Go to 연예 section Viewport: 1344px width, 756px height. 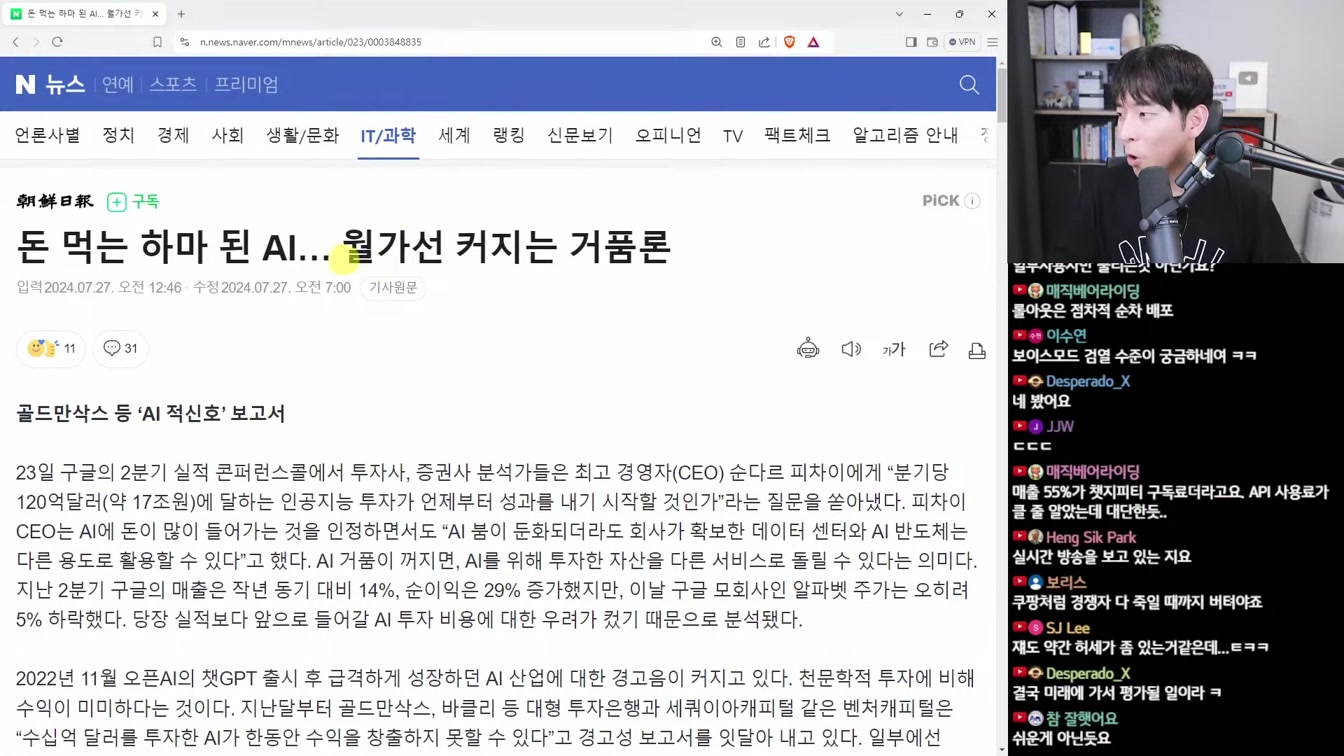click(x=117, y=85)
